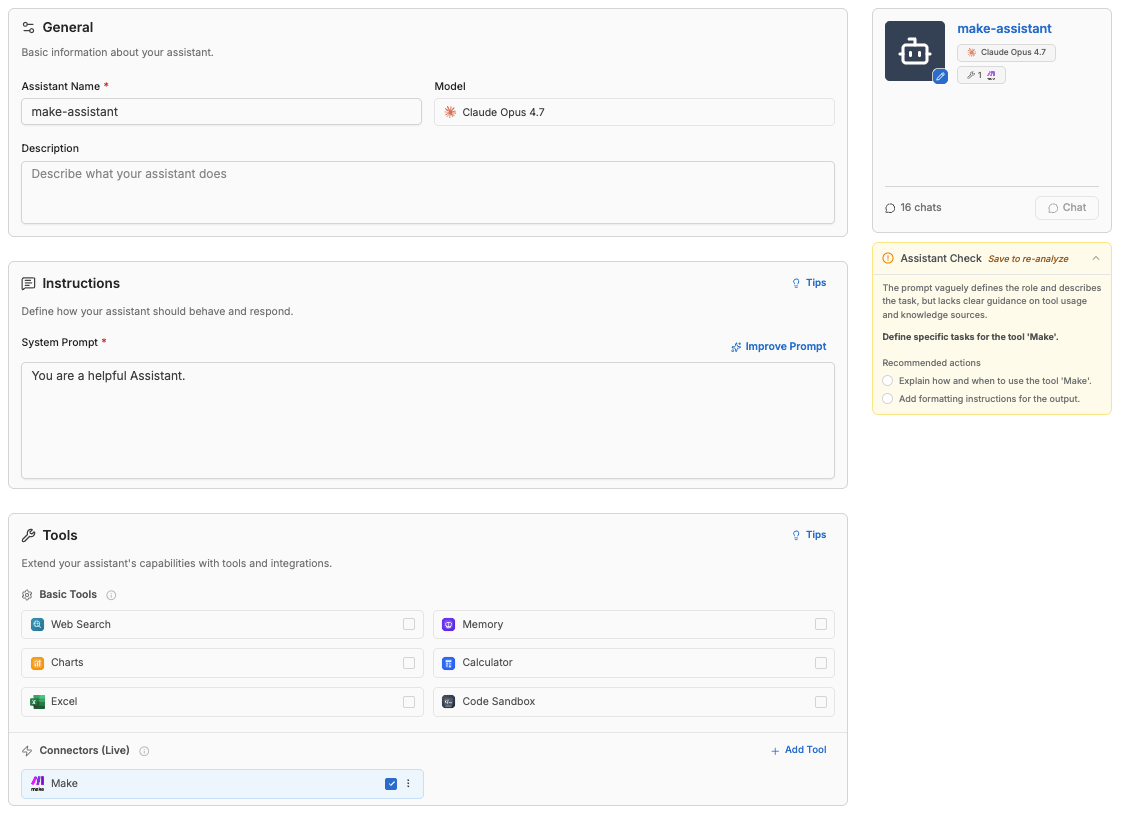The image size is (1122, 827).
Task: Click the Chat button in assistant card
Action: [1066, 207]
